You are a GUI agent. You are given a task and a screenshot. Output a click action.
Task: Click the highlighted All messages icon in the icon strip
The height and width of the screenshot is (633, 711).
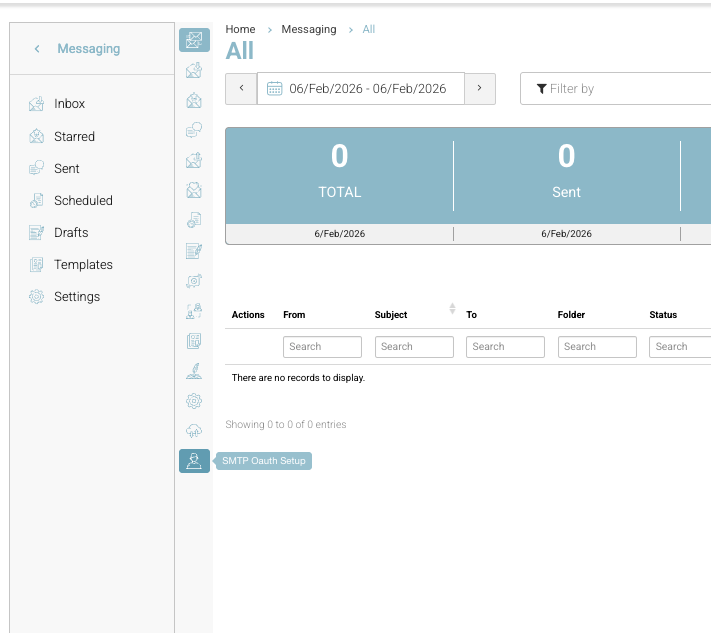(x=194, y=40)
